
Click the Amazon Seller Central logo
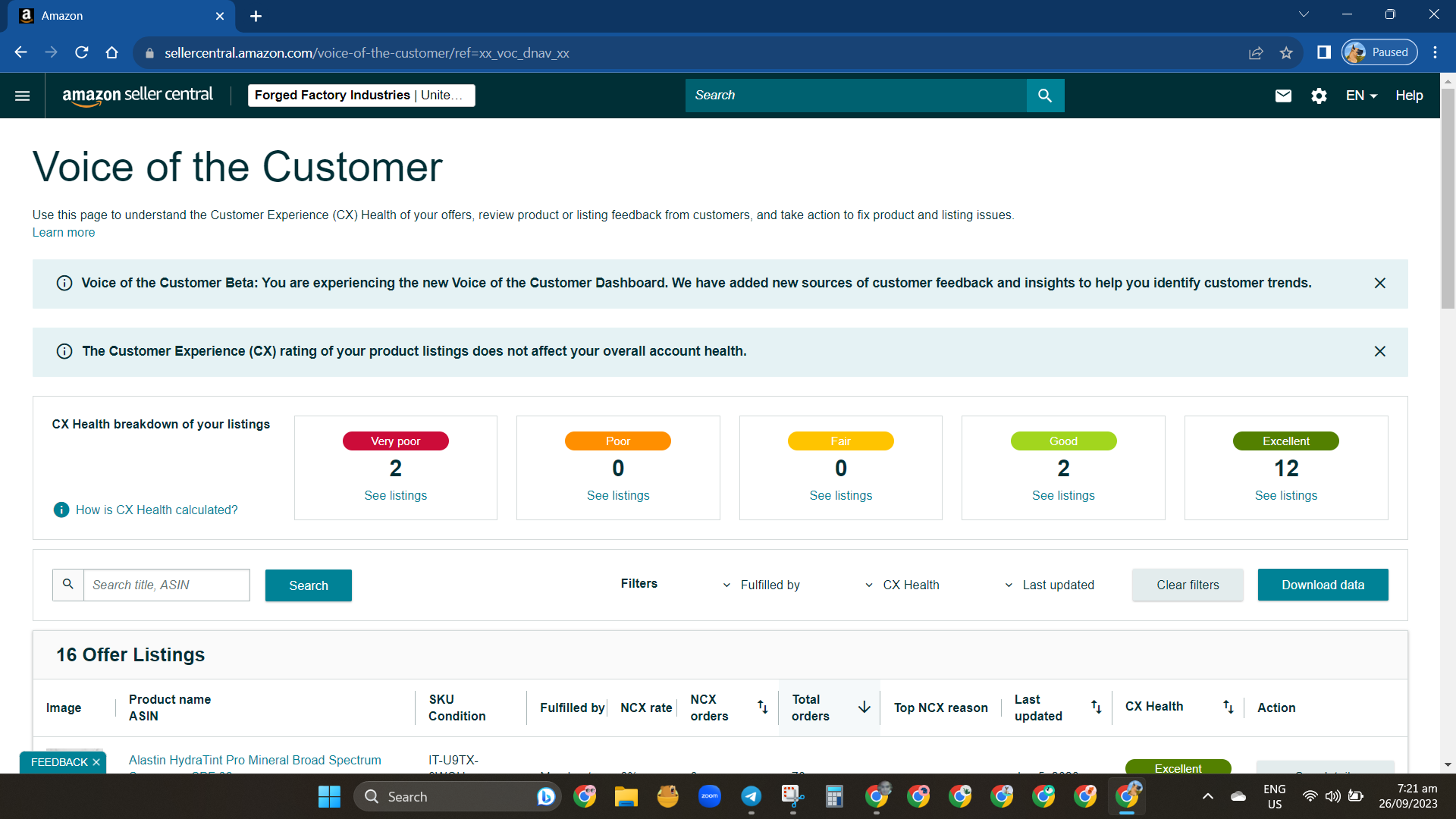137,96
